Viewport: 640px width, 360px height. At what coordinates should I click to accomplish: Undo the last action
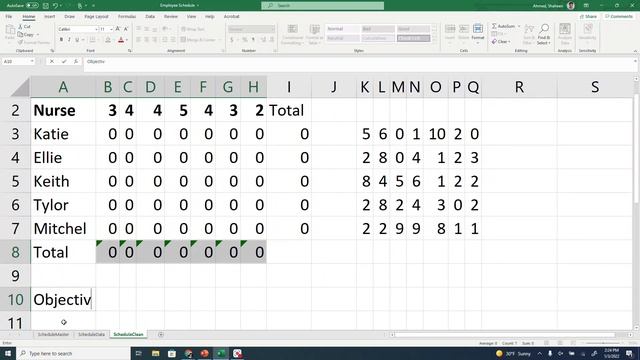[x=55, y=6]
